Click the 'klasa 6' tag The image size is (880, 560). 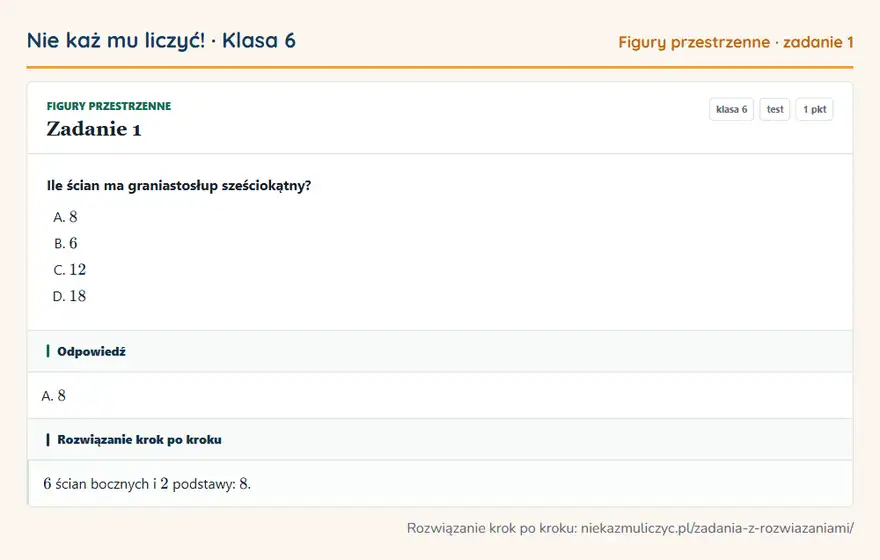point(731,109)
